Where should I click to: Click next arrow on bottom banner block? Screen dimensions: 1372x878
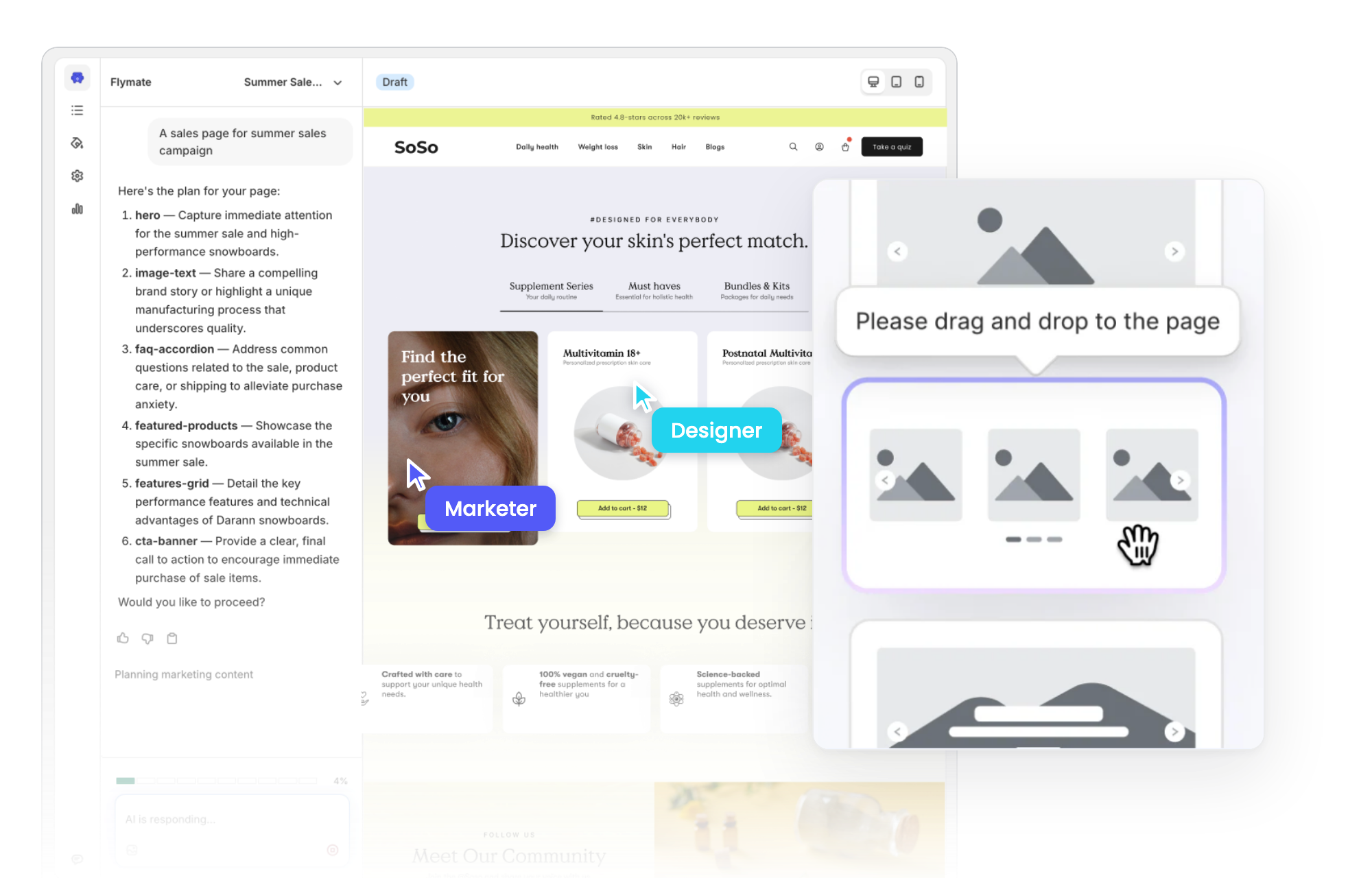1174,732
